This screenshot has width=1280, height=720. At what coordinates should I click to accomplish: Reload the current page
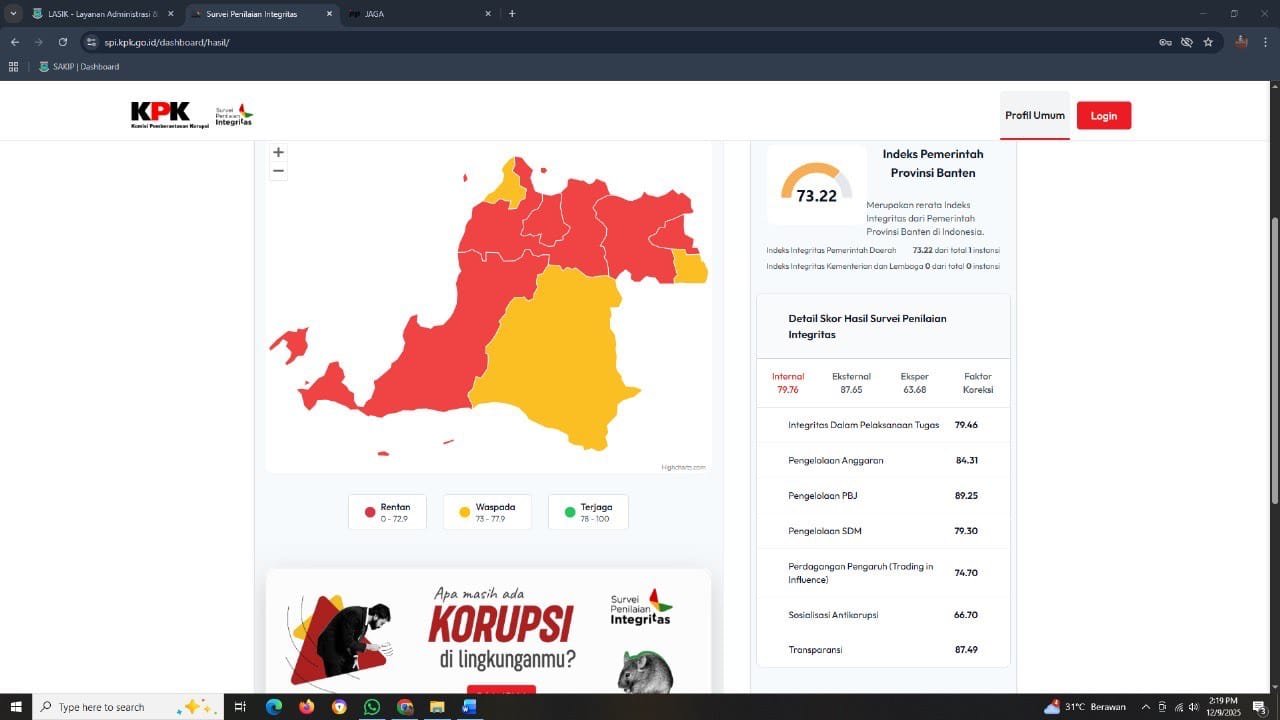(x=62, y=42)
